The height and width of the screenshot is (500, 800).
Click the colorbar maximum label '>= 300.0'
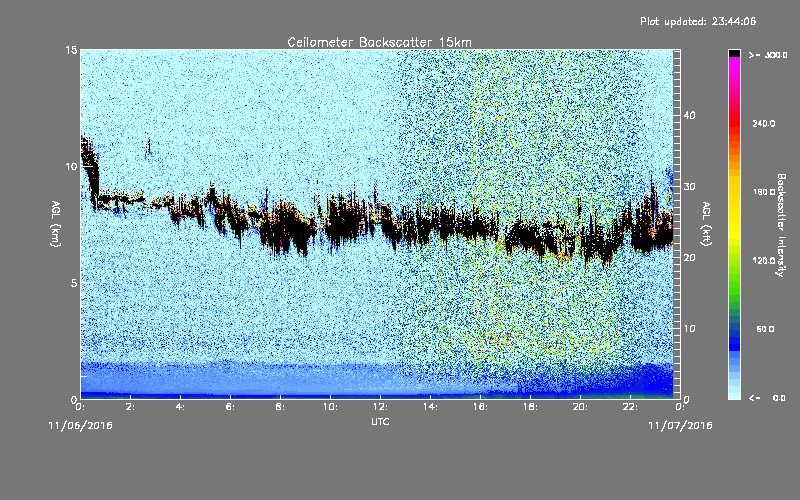768,55
